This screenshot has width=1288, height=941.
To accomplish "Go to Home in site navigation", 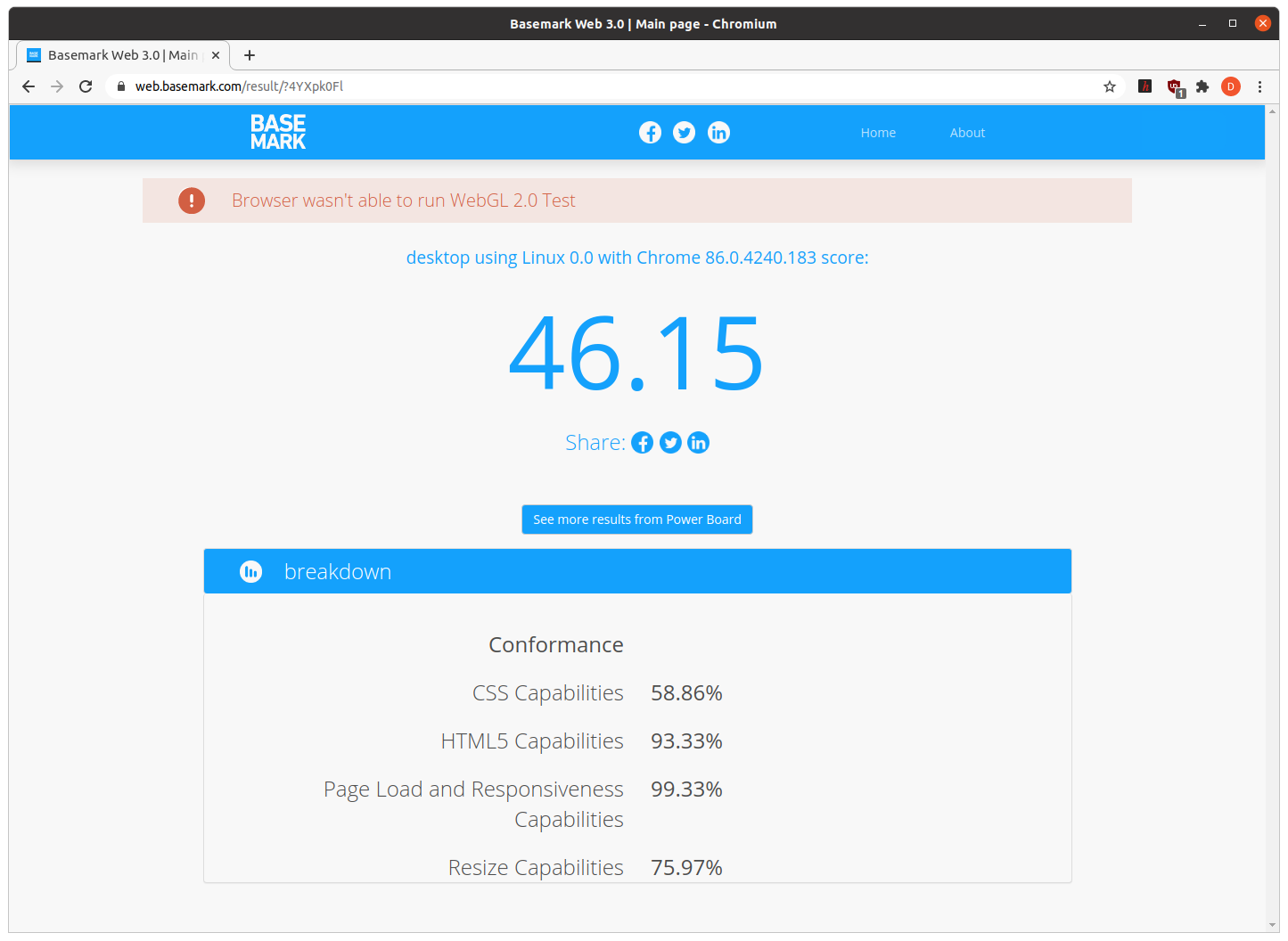I will pos(878,133).
